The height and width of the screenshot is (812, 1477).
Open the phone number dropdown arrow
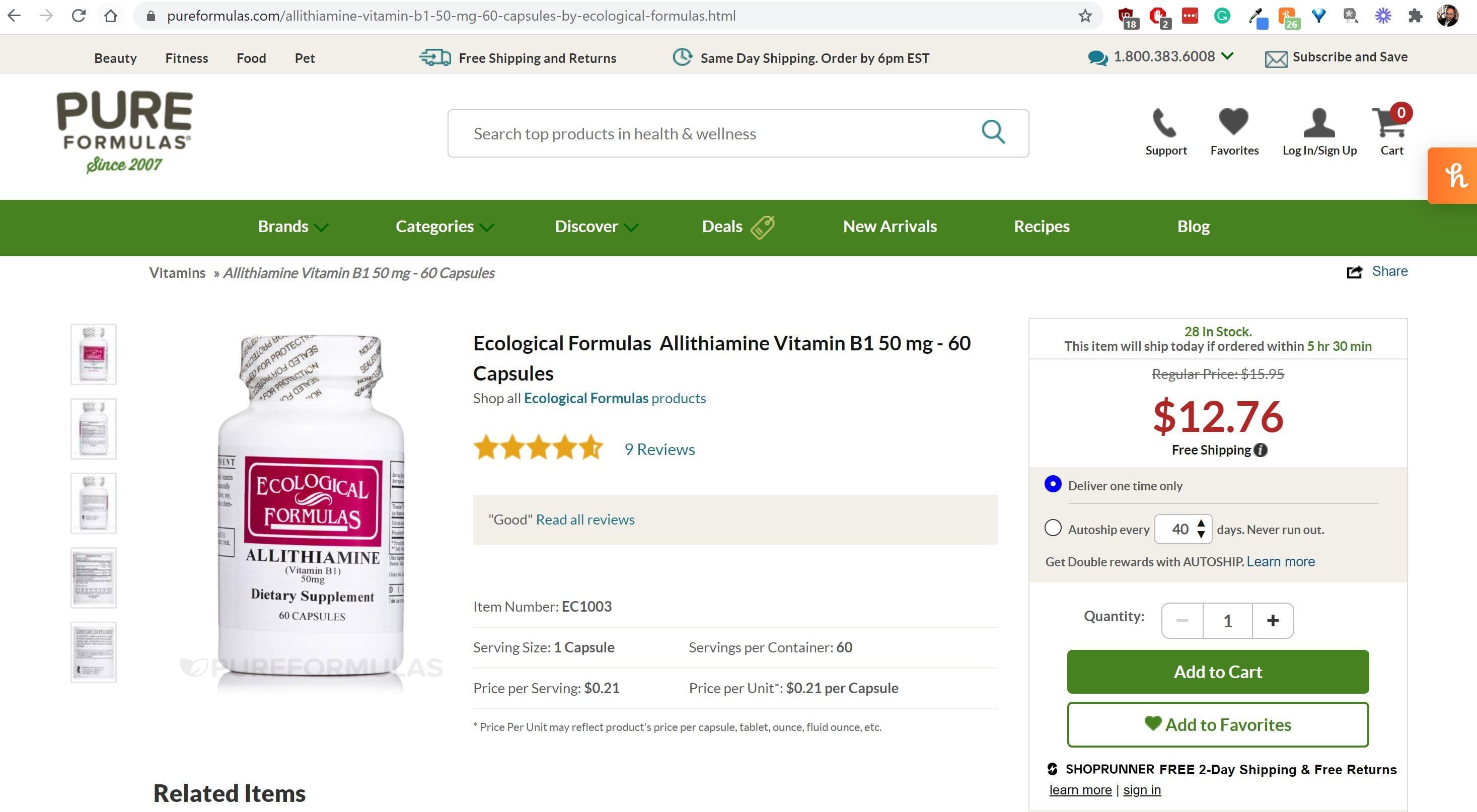1227,55
